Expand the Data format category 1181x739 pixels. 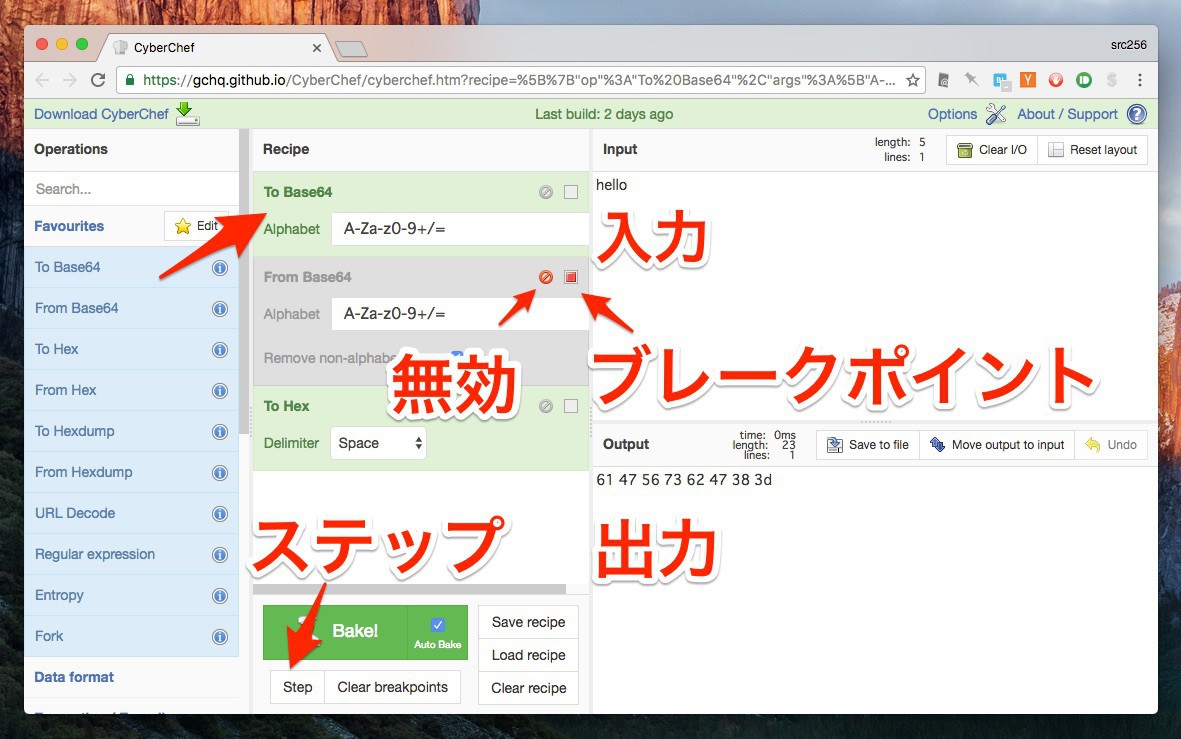tap(74, 677)
